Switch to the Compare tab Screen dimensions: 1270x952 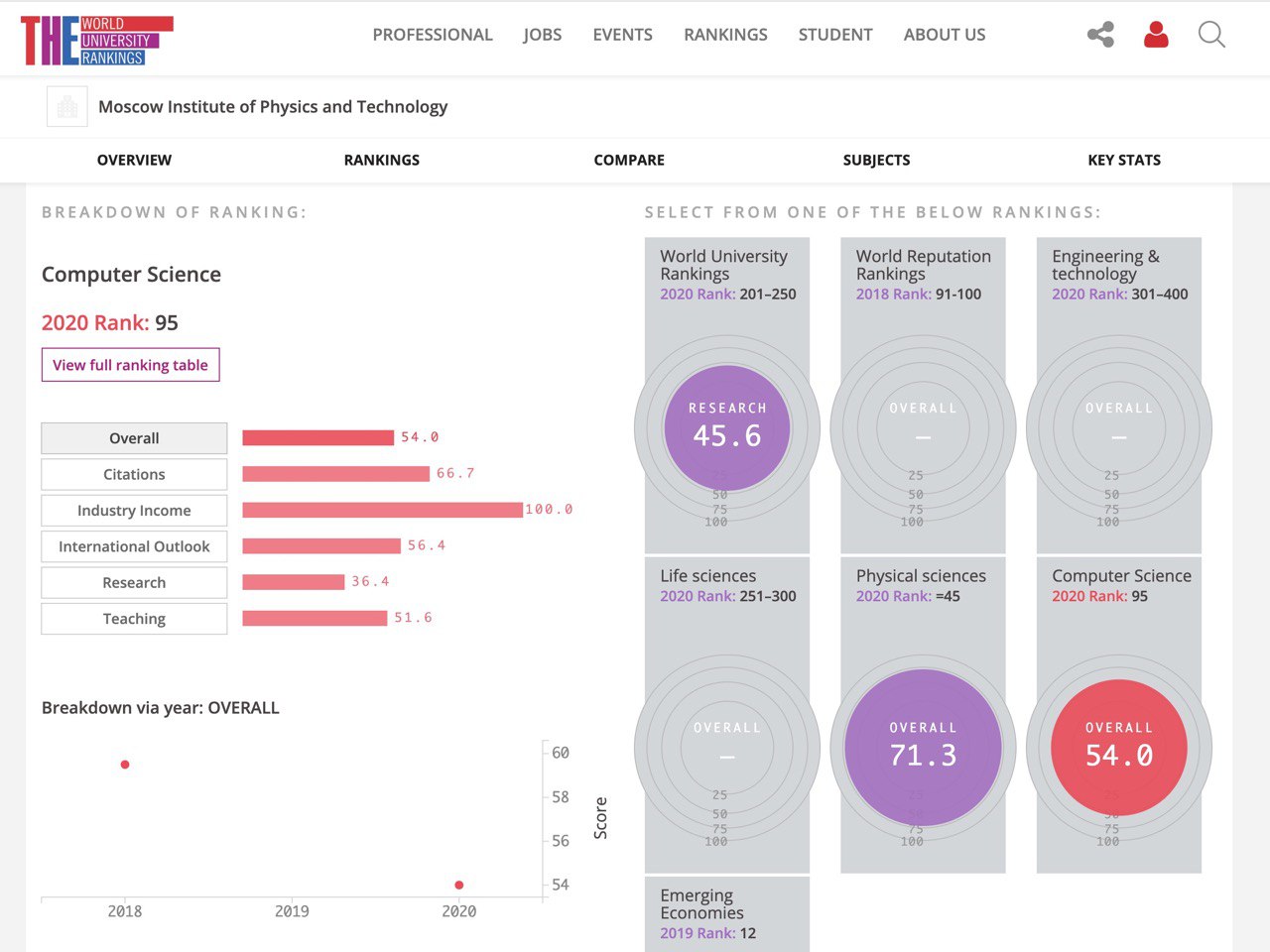629,160
